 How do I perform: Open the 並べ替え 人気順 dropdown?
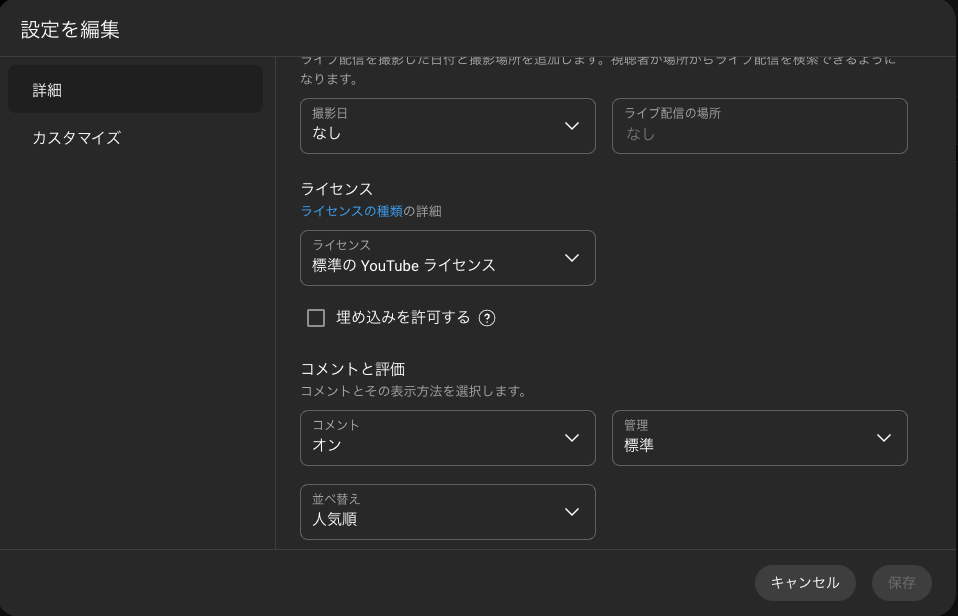(x=440, y=512)
